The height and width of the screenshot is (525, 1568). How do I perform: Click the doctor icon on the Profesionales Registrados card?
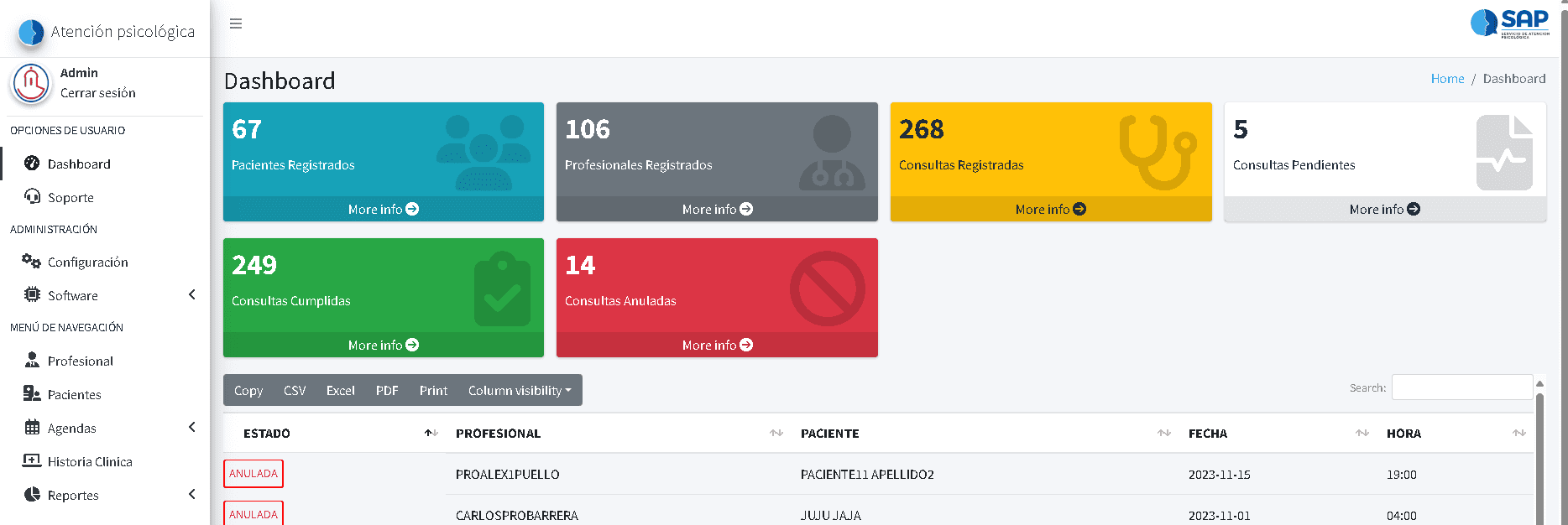tap(832, 152)
